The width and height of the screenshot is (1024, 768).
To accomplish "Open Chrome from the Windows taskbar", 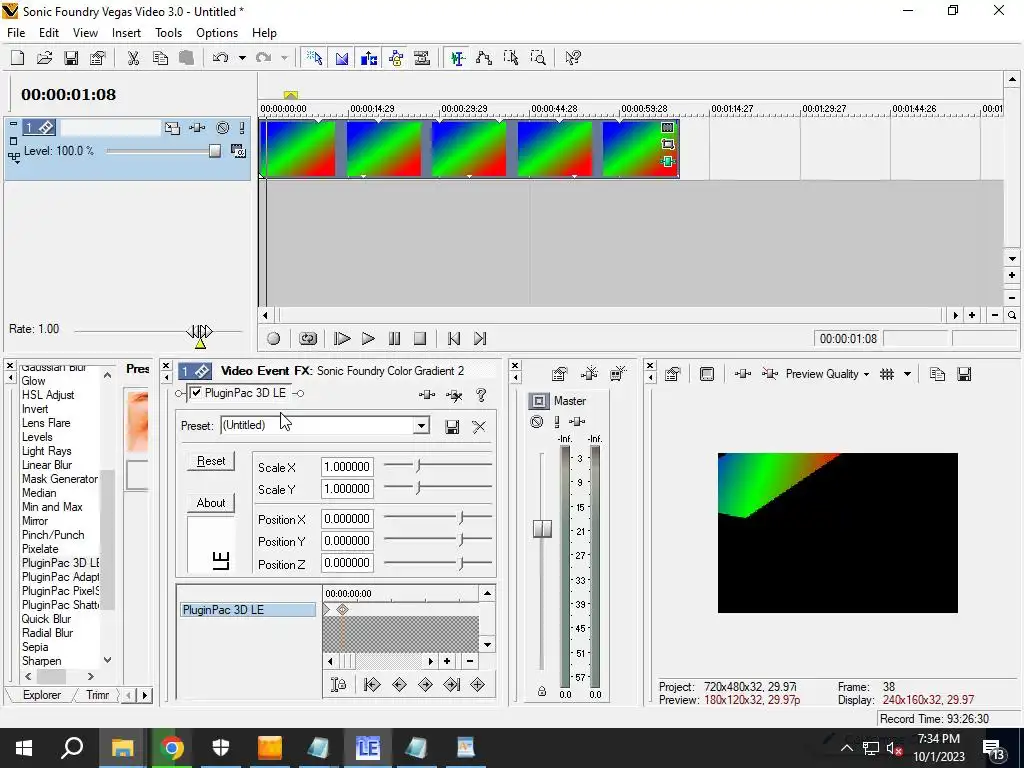I will click(x=172, y=748).
